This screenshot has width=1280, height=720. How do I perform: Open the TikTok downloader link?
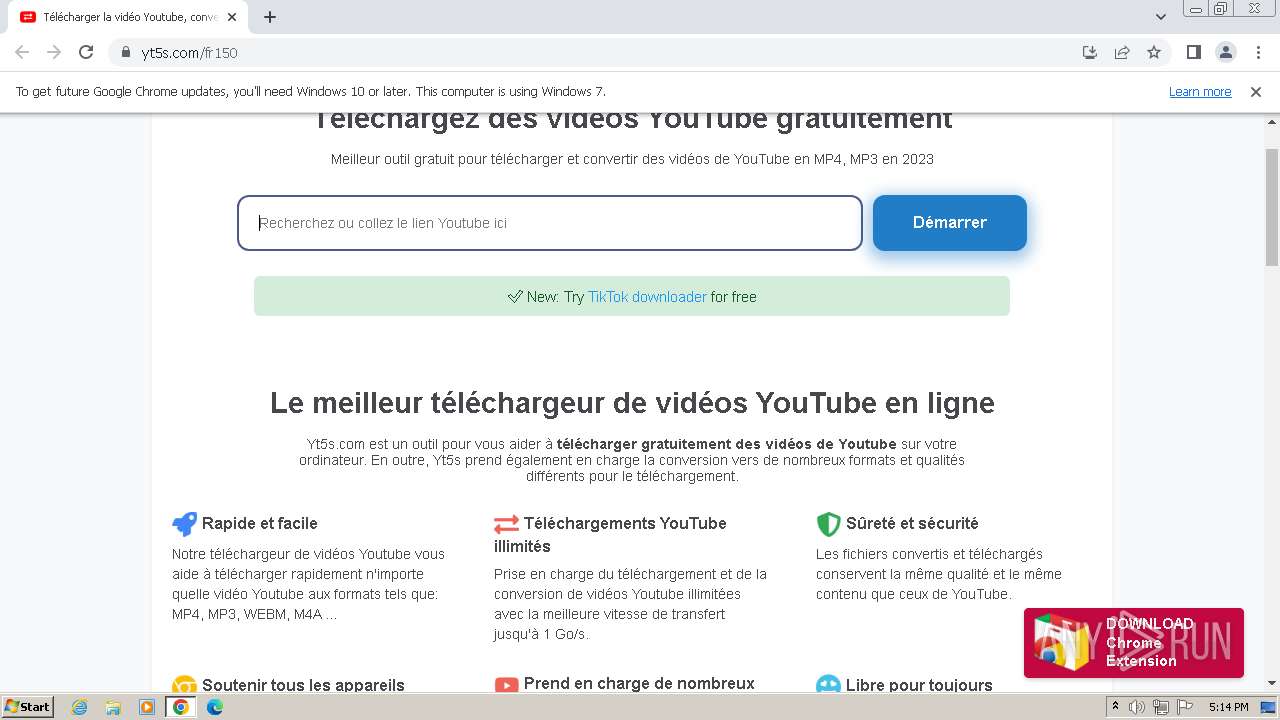coord(647,297)
